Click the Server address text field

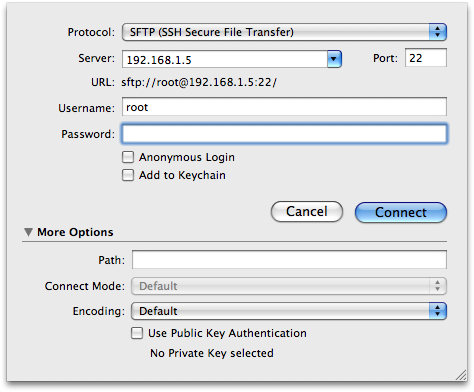[x=225, y=59]
